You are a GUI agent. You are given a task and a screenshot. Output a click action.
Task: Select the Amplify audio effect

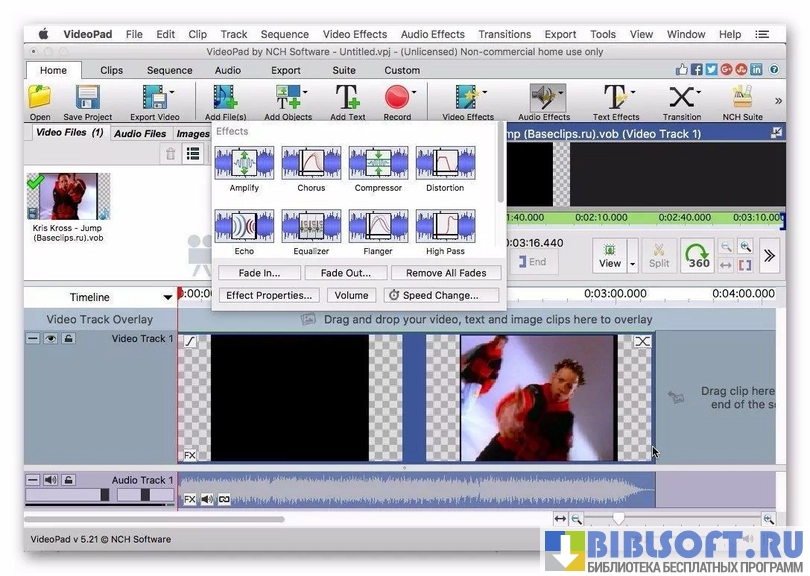(244, 164)
